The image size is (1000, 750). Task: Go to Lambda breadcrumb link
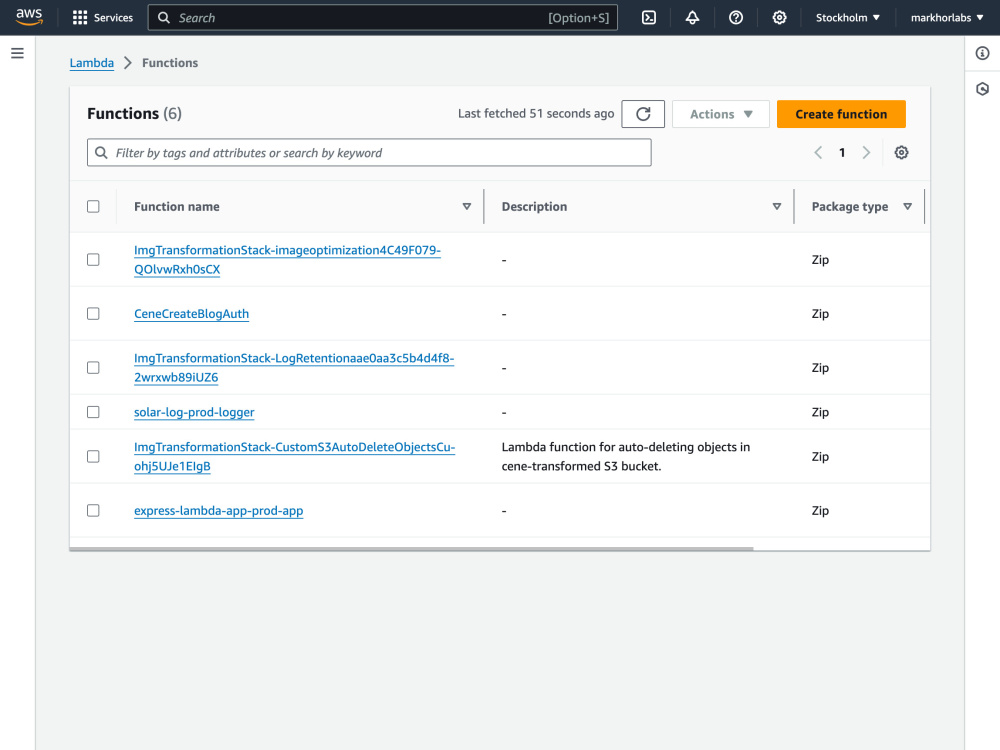pyautogui.click(x=92, y=62)
